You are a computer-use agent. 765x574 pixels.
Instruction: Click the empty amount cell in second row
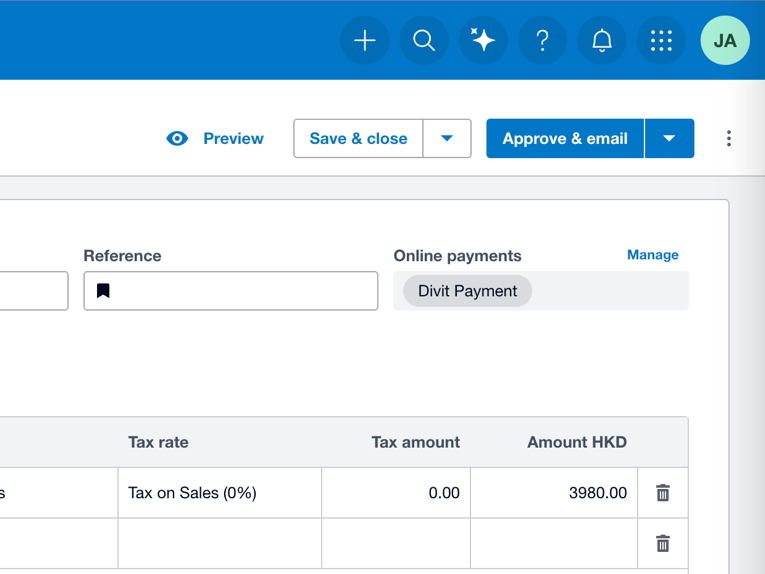tap(554, 543)
